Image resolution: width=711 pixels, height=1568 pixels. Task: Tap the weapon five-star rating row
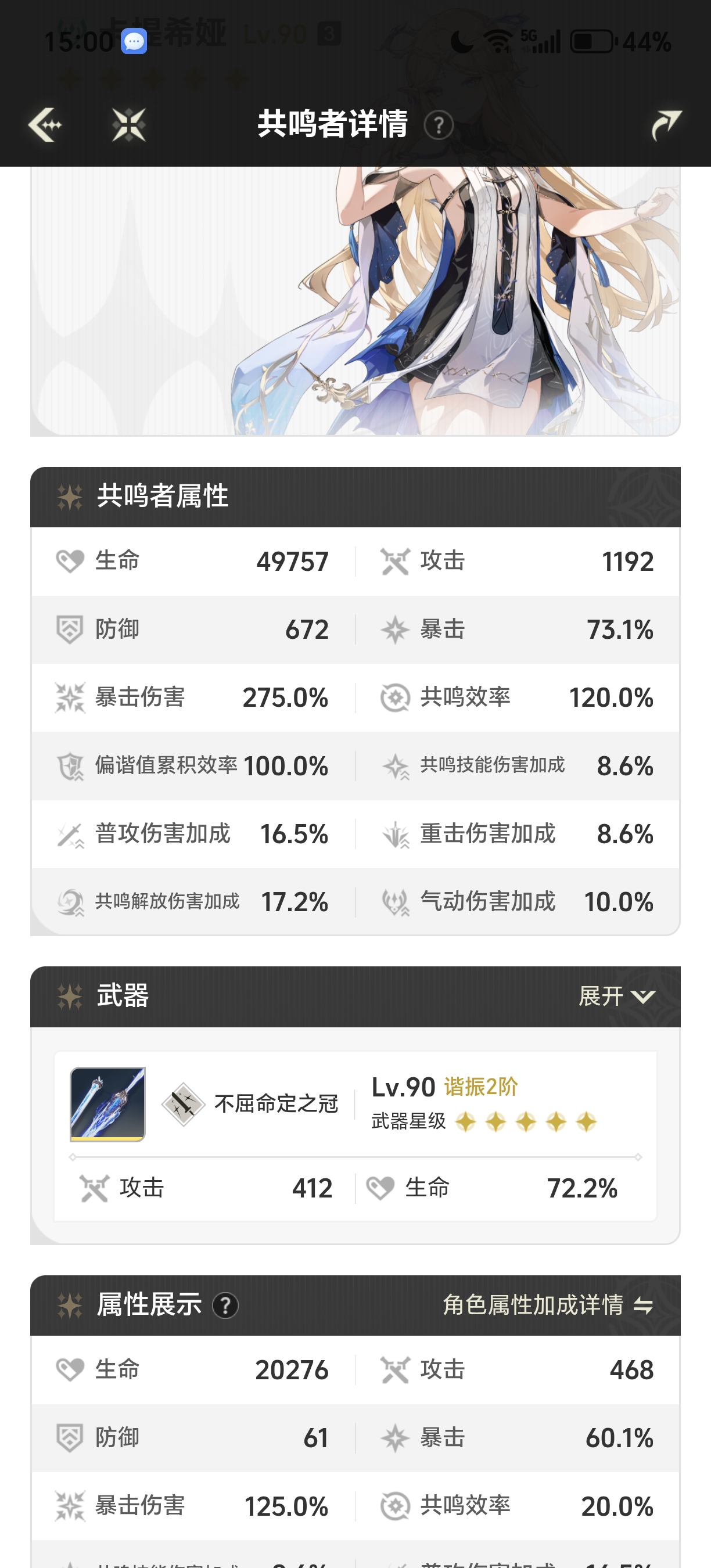pos(525,1121)
